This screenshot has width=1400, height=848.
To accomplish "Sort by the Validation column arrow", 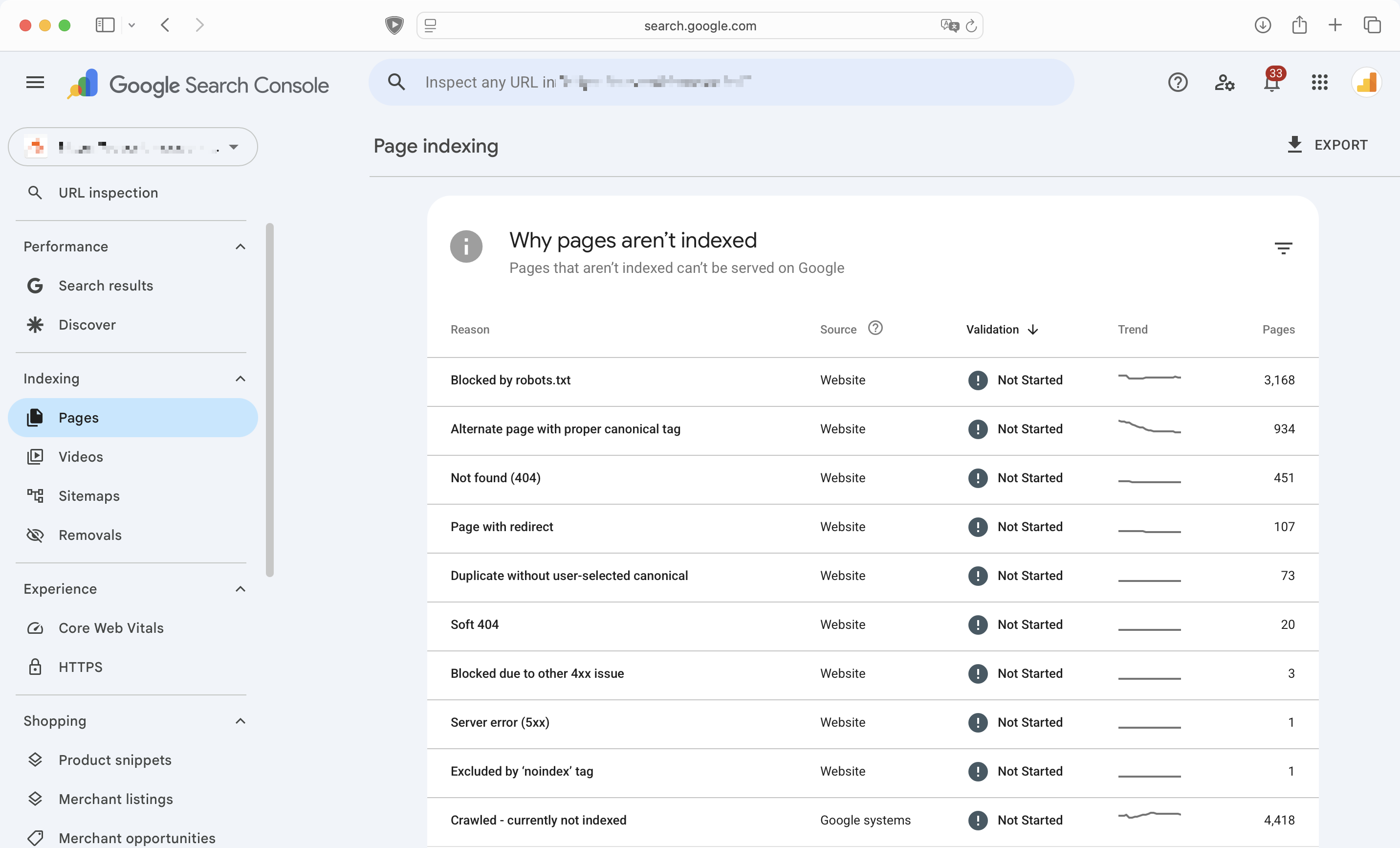I will point(1032,330).
